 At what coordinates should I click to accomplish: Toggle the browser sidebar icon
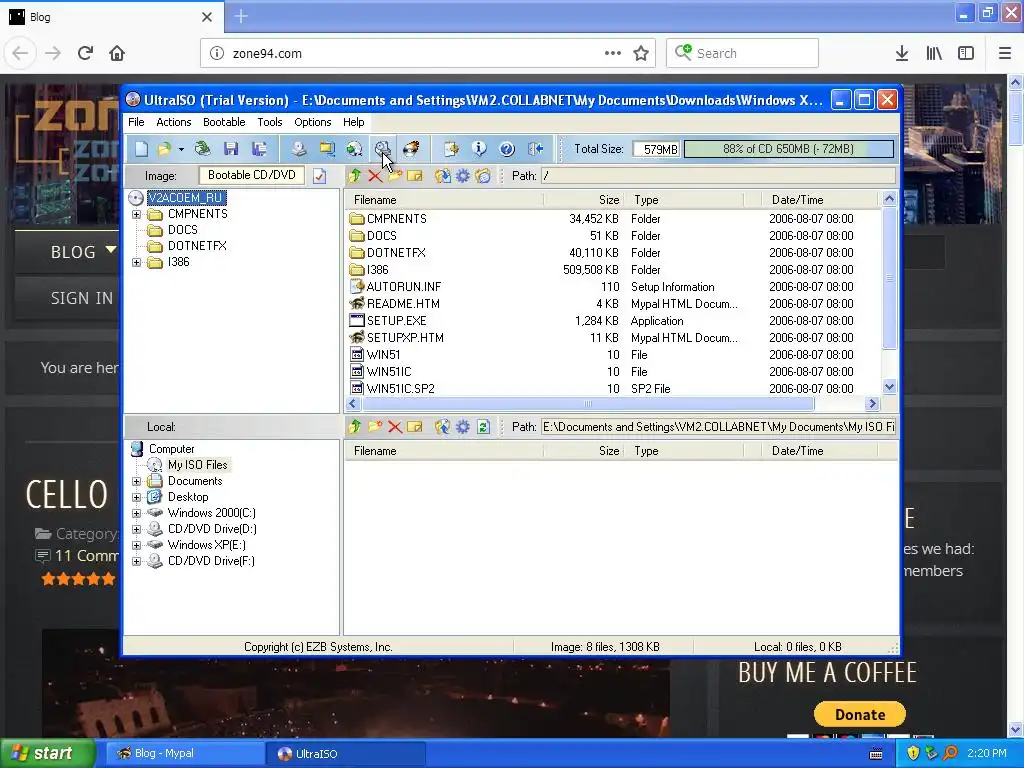(966, 54)
